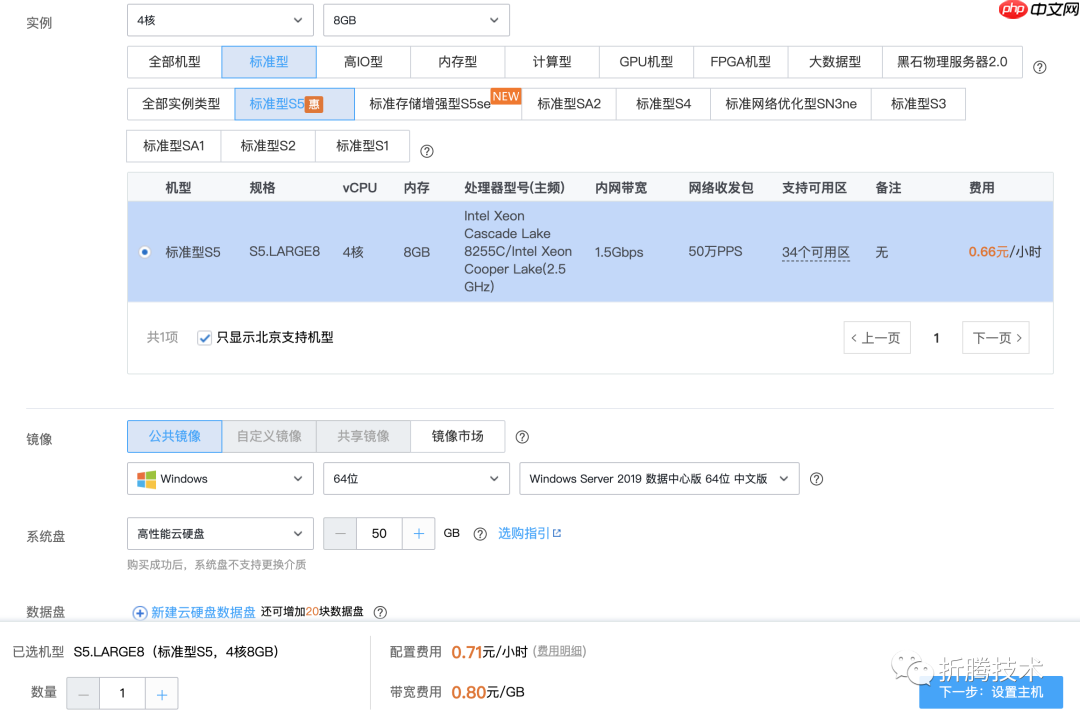Click the help icon beside system disk size
Image resolution: width=1080 pixels, height=718 pixels.
(479, 533)
